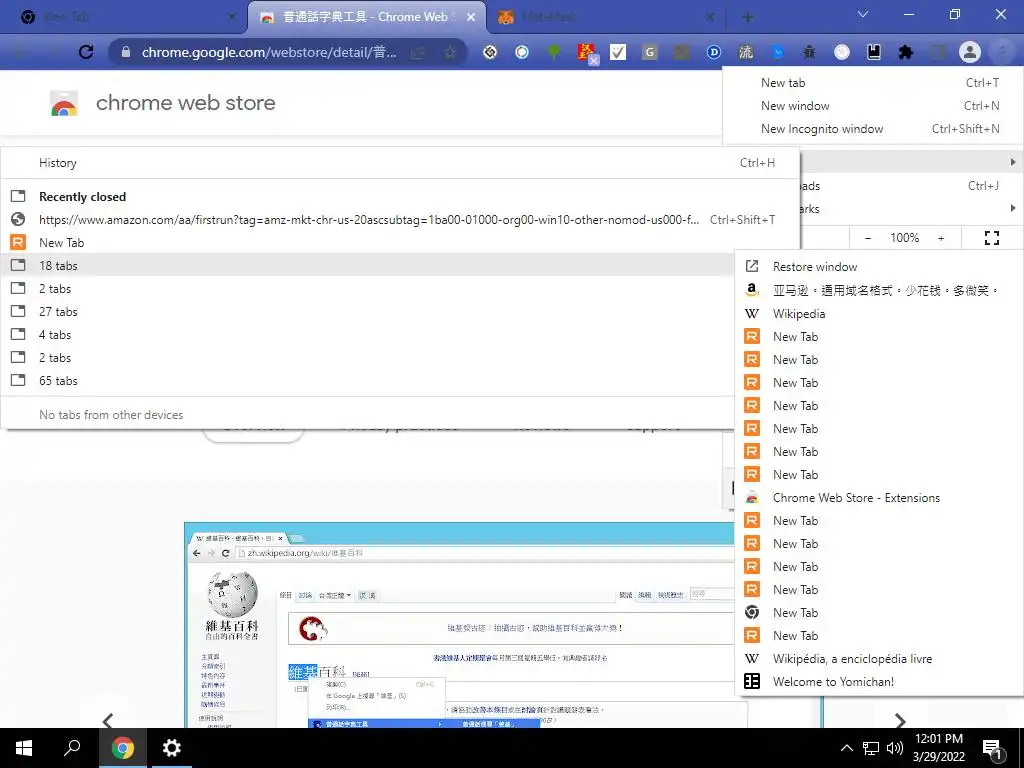The image size is (1024, 768).
Task: Open full History page entry
Action: (x=400, y=163)
